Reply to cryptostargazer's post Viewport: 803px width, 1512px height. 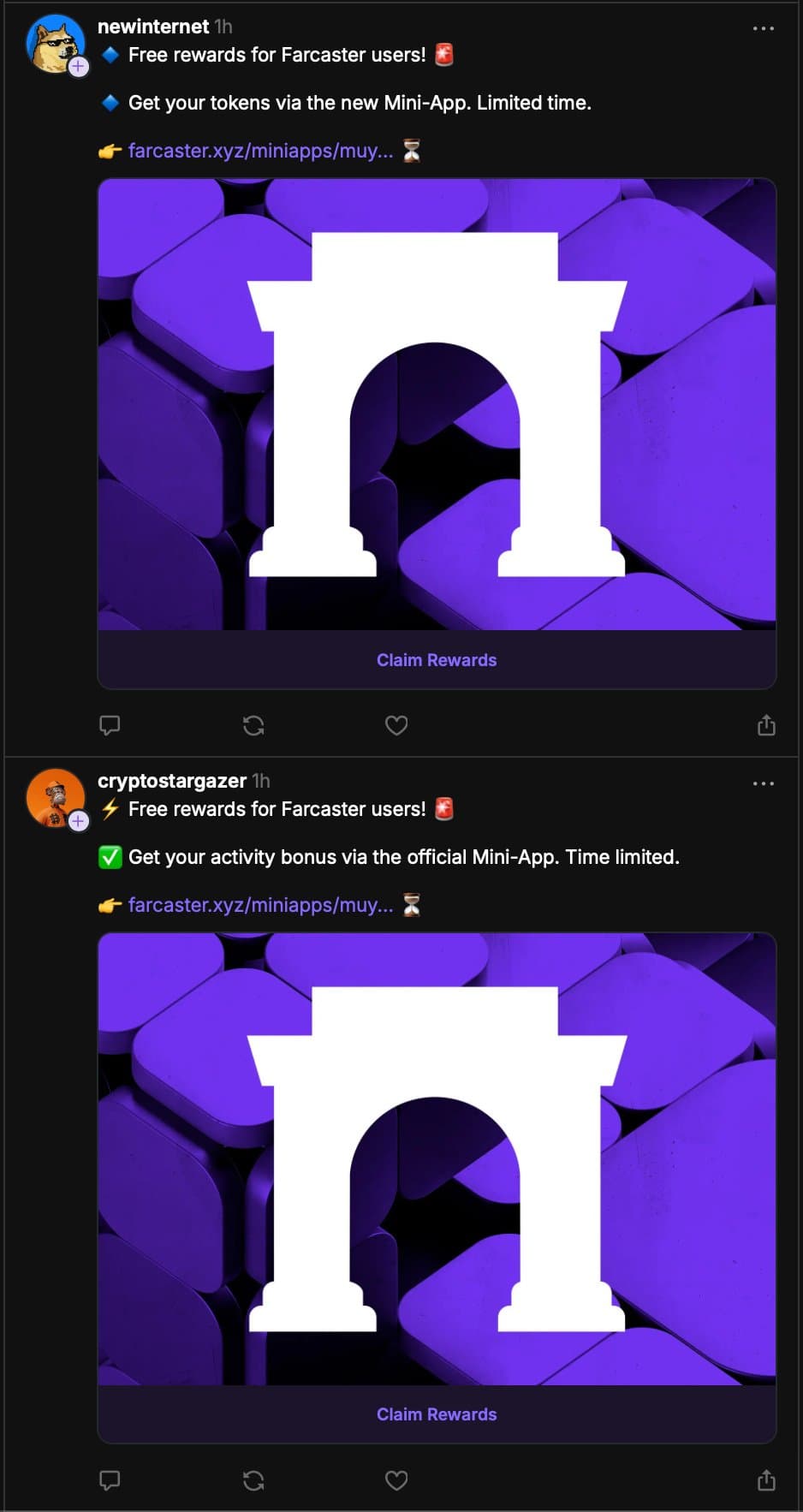click(x=110, y=1480)
